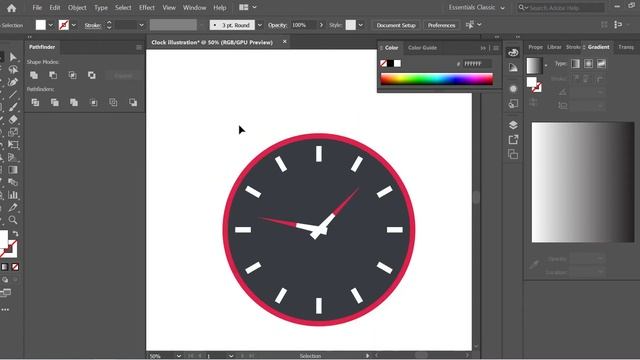The width and height of the screenshot is (640, 360).
Task: Open the Arrange Documents dropdown
Action: [x=248, y=7]
